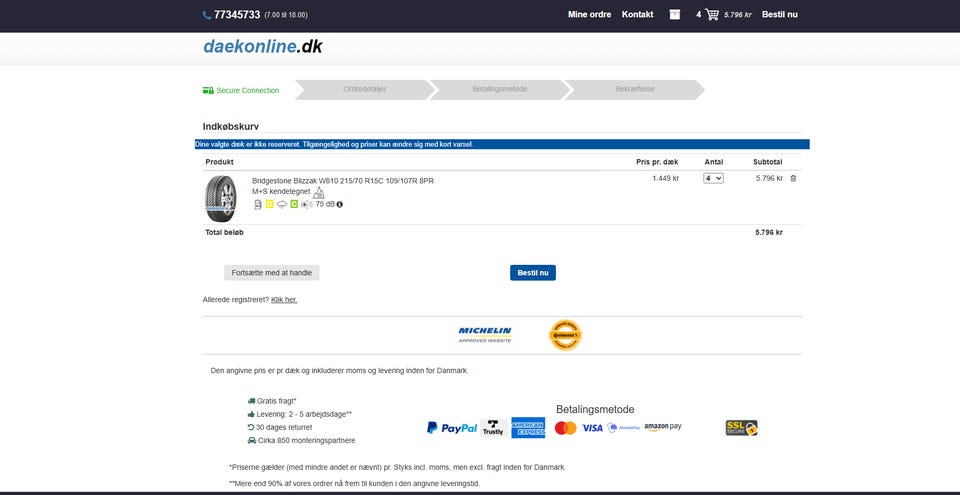Click the thumbs-up icon beside Levering
Screen dimensions: 960x495
point(251,414)
